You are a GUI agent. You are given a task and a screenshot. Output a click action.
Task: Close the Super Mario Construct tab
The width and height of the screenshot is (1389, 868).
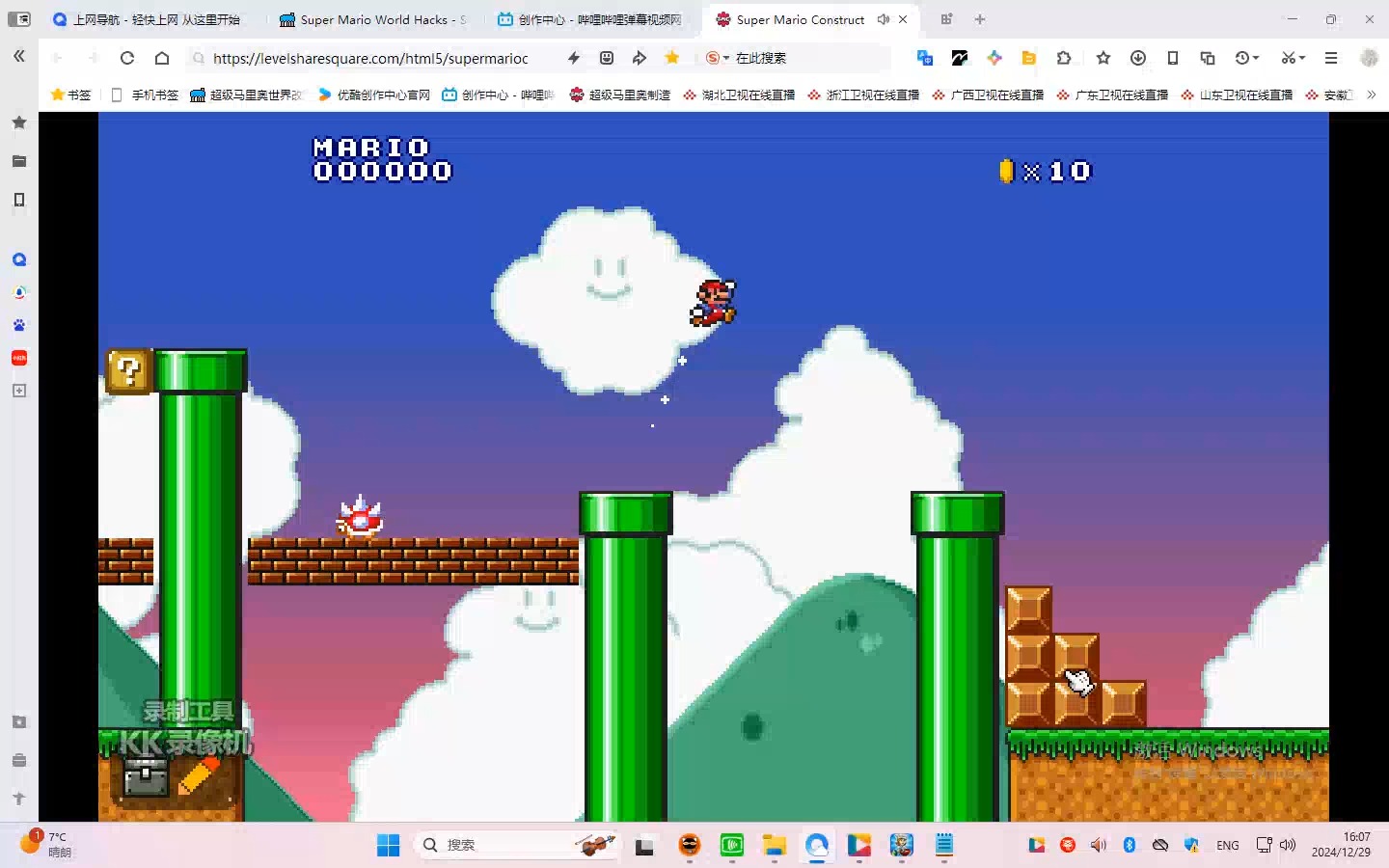903,19
